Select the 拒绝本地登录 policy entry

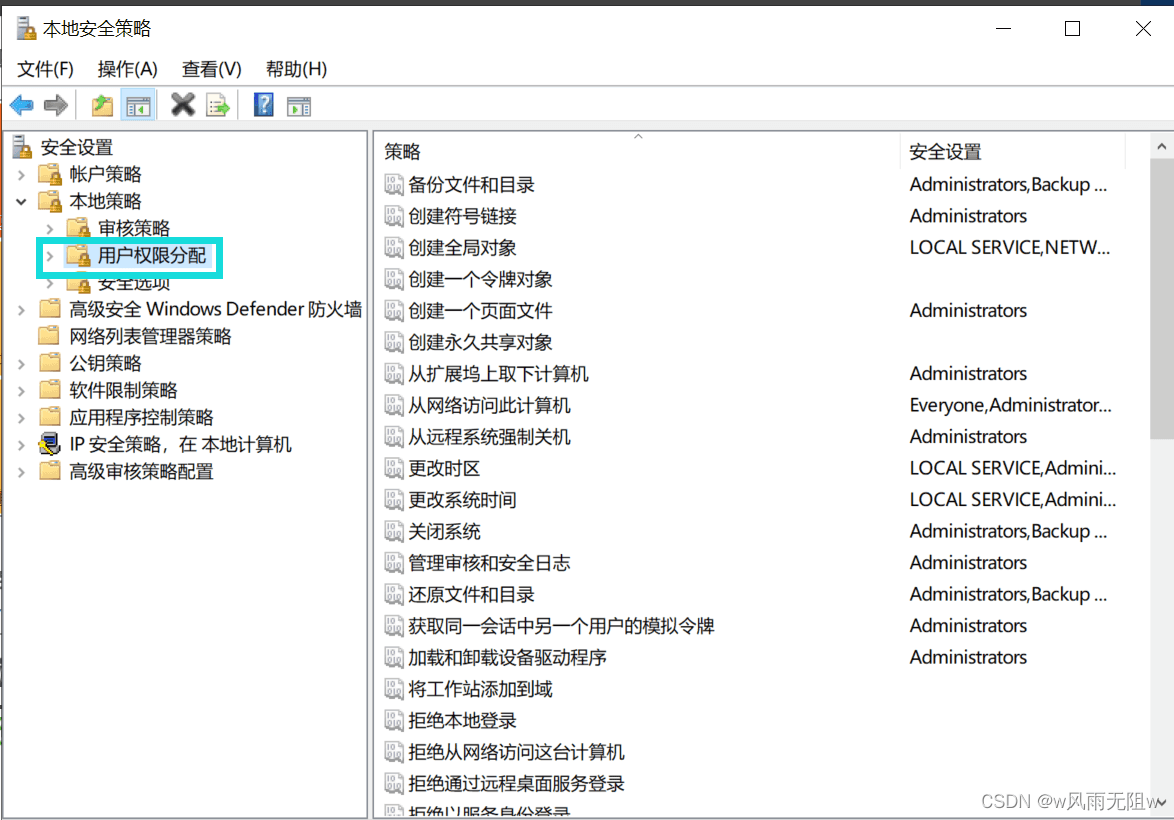tap(462, 721)
